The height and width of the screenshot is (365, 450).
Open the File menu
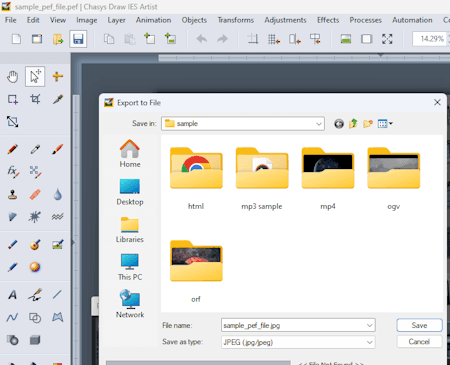tap(11, 20)
